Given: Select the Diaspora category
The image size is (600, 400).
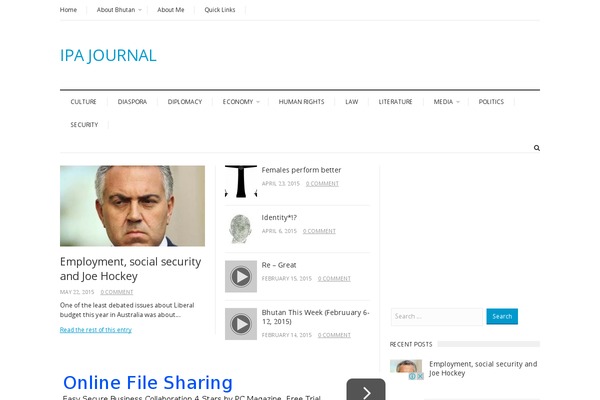Looking at the screenshot, I should click(132, 102).
